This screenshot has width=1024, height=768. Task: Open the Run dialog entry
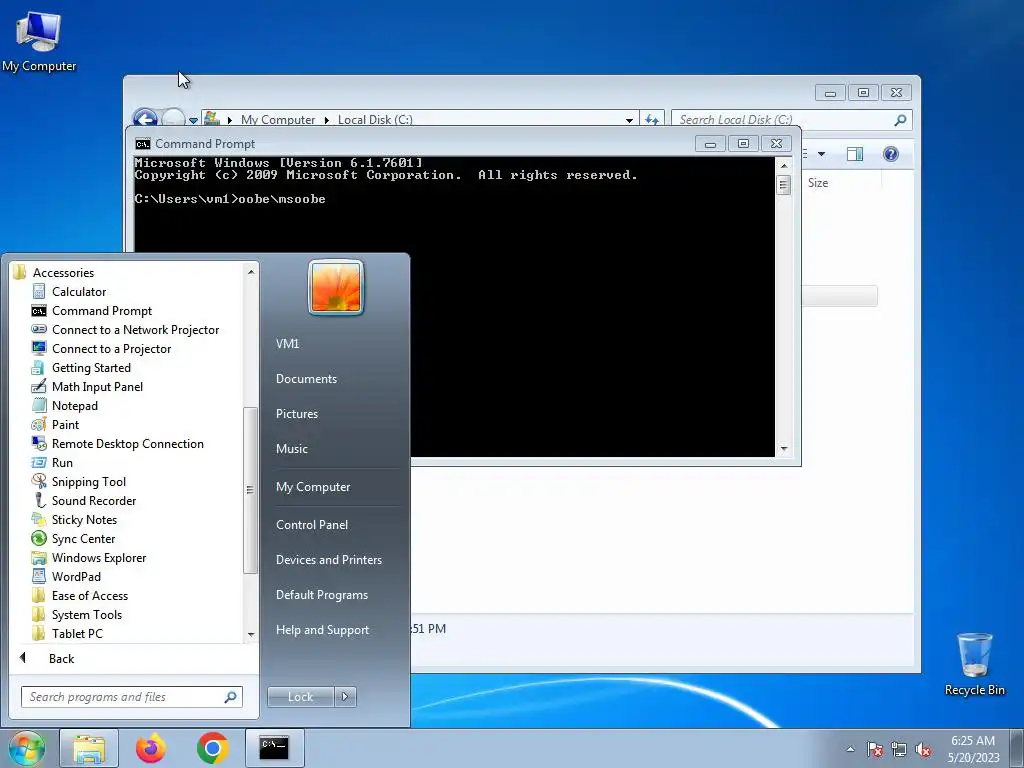pyautogui.click(x=62, y=462)
